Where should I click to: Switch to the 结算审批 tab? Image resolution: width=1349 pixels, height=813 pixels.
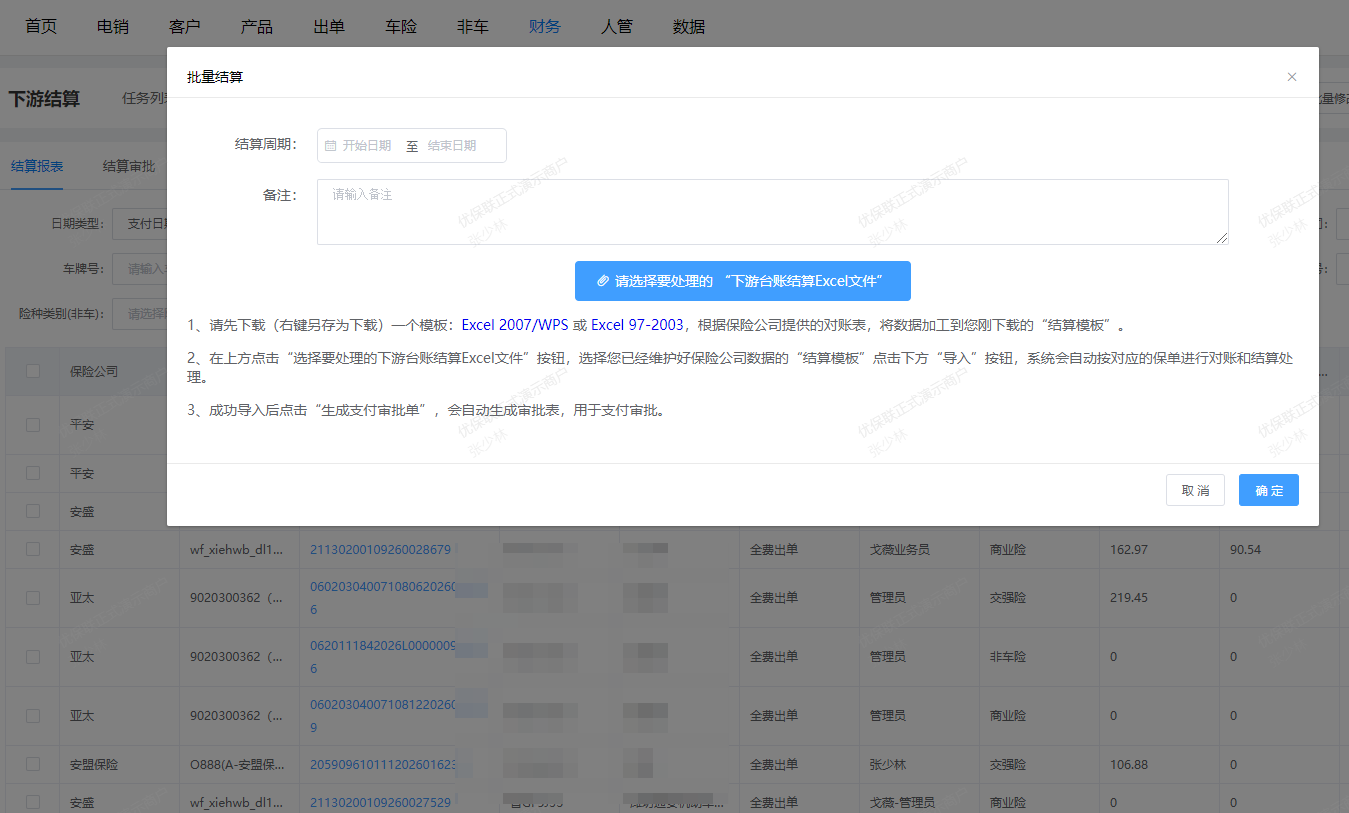(x=129, y=166)
